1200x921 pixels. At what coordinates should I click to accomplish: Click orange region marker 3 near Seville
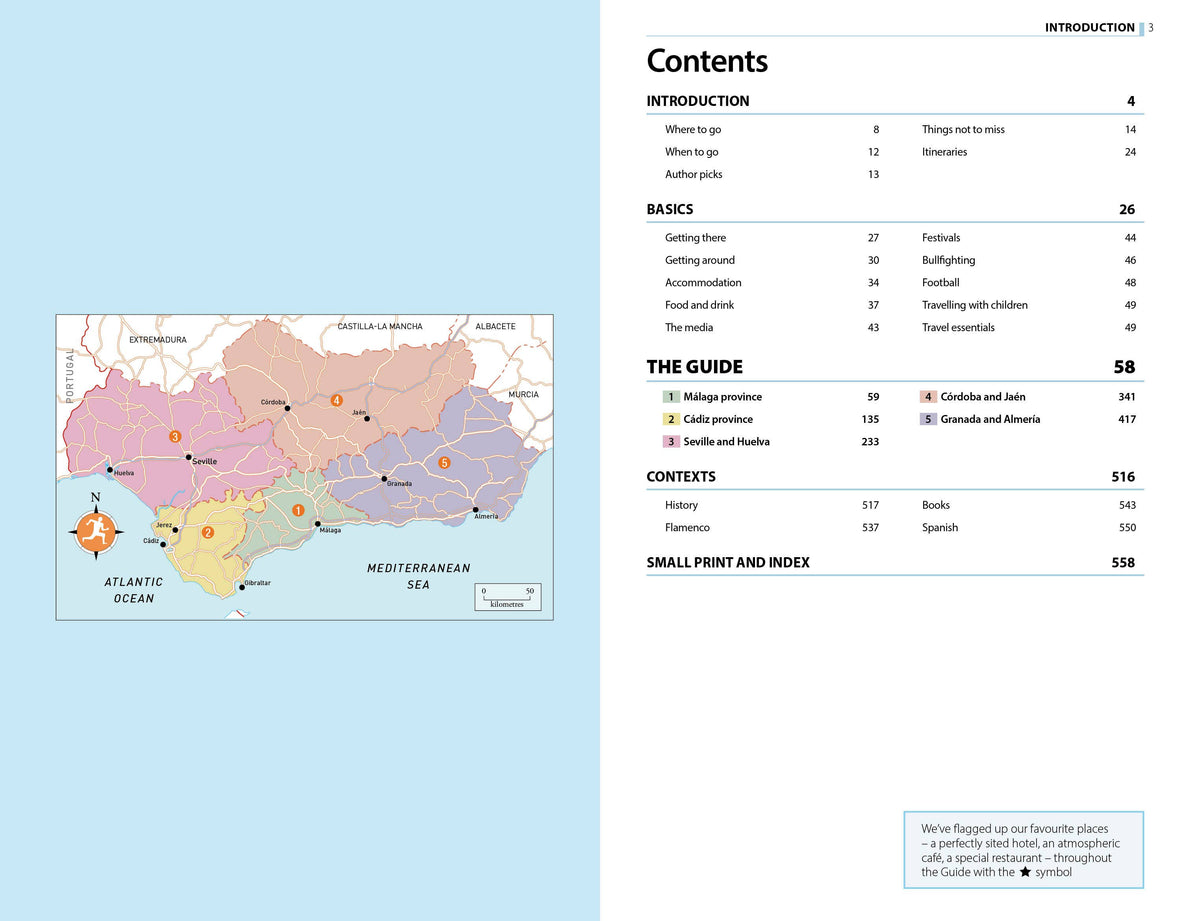175,436
